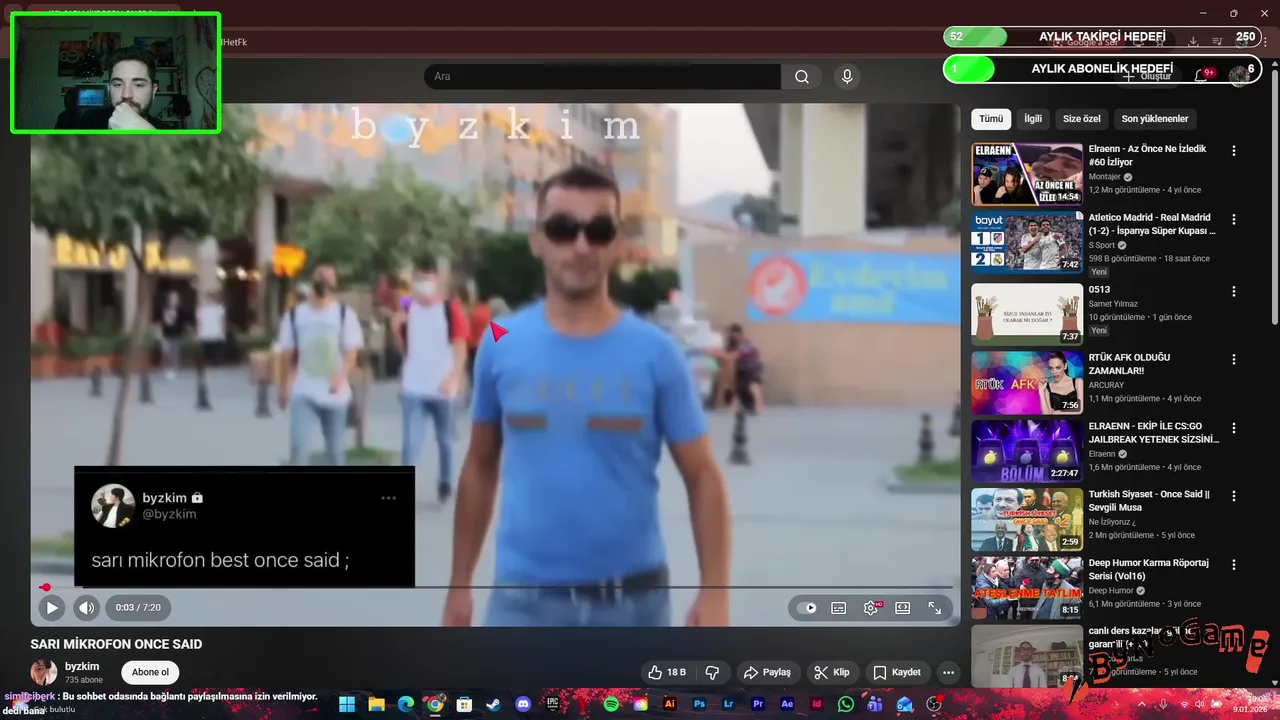Screen dimensions: 1280x720
Task: Play the video with the play button
Action: (x=52, y=607)
